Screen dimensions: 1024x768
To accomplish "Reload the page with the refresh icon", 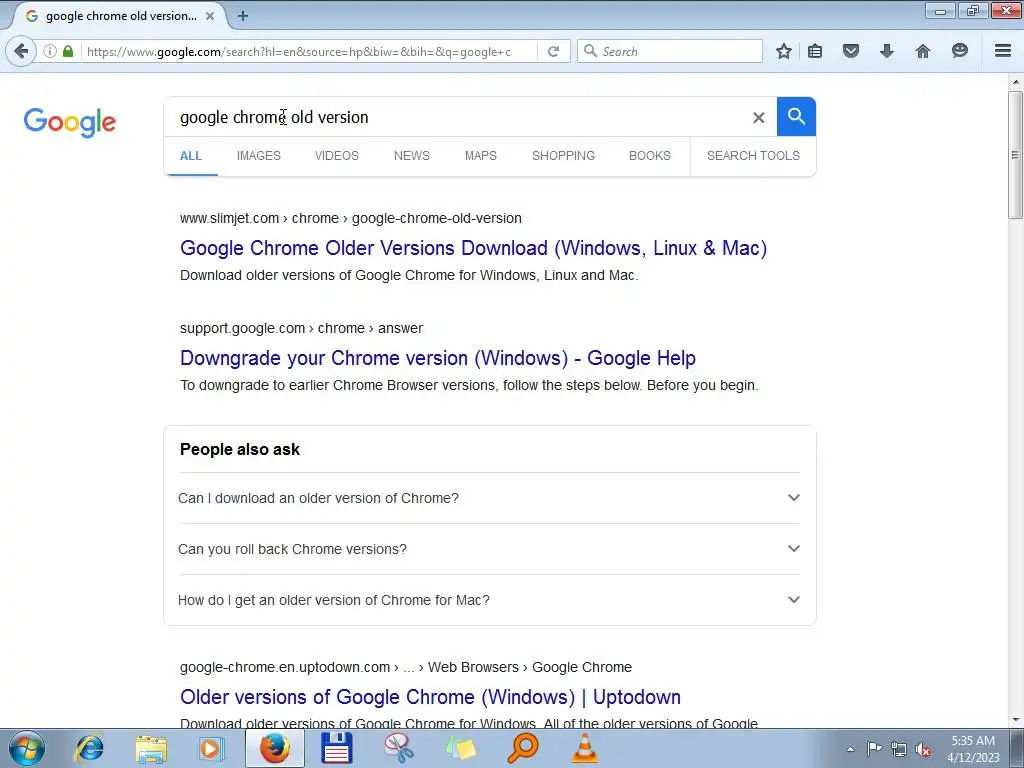I will (x=553, y=51).
